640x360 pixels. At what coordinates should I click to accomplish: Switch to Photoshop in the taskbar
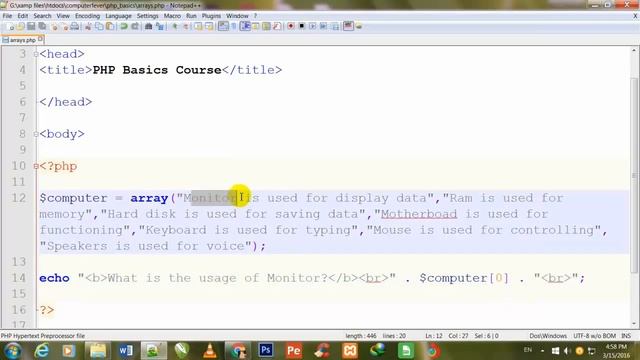[266, 351]
